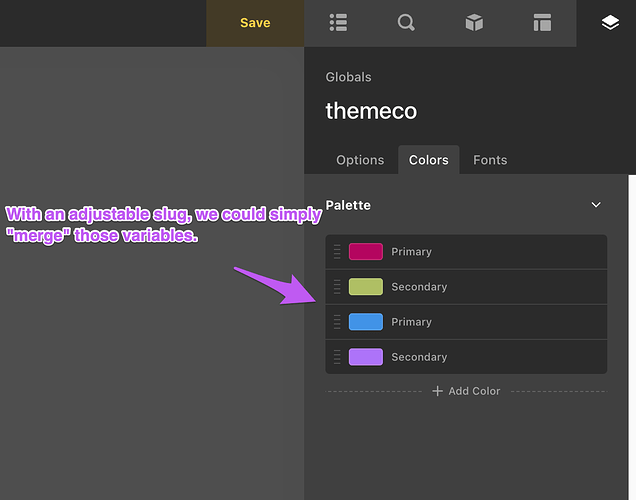
Task: Click drag handle beside the purple Secondary color
Action: coord(337,357)
